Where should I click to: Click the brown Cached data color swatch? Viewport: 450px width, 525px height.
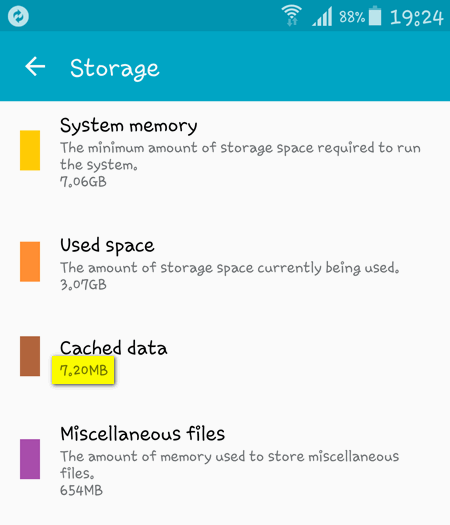click(x=30, y=356)
